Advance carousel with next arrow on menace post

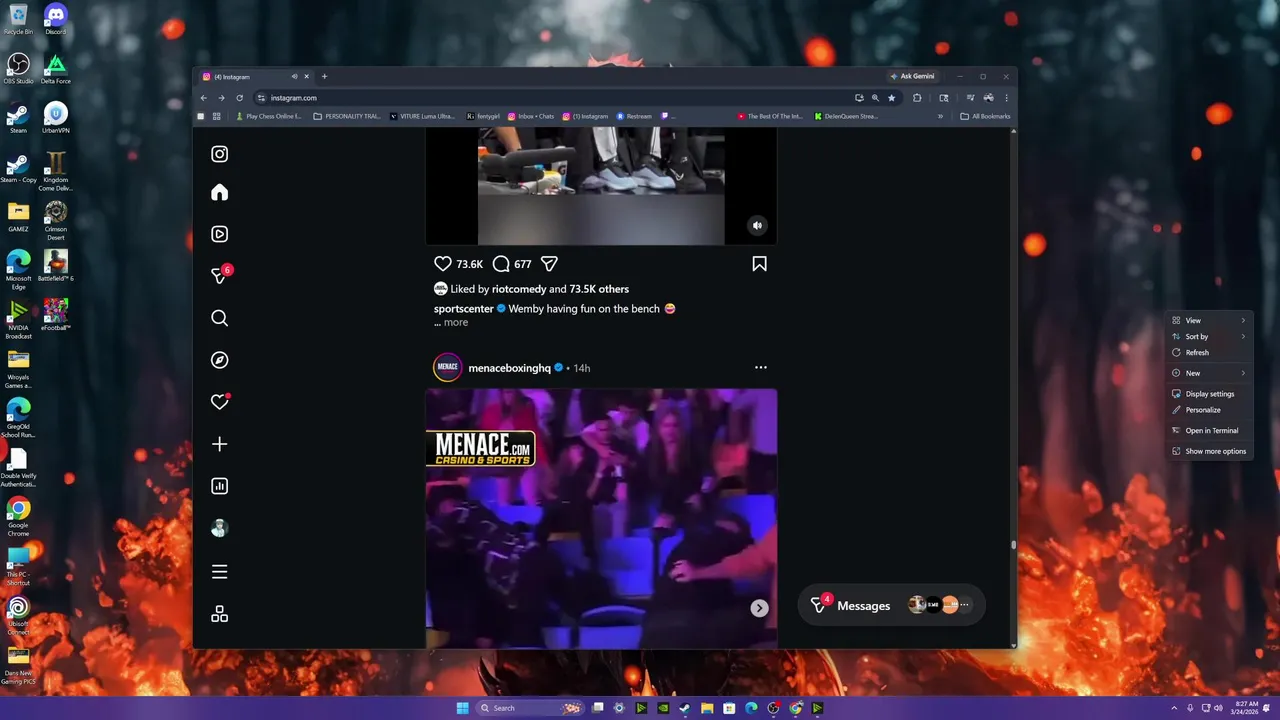pyautogui.click(x=759, y=608)
